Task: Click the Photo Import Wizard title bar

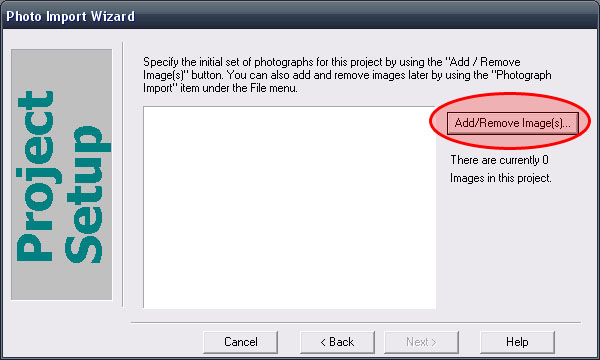Action: click(300, 16)
